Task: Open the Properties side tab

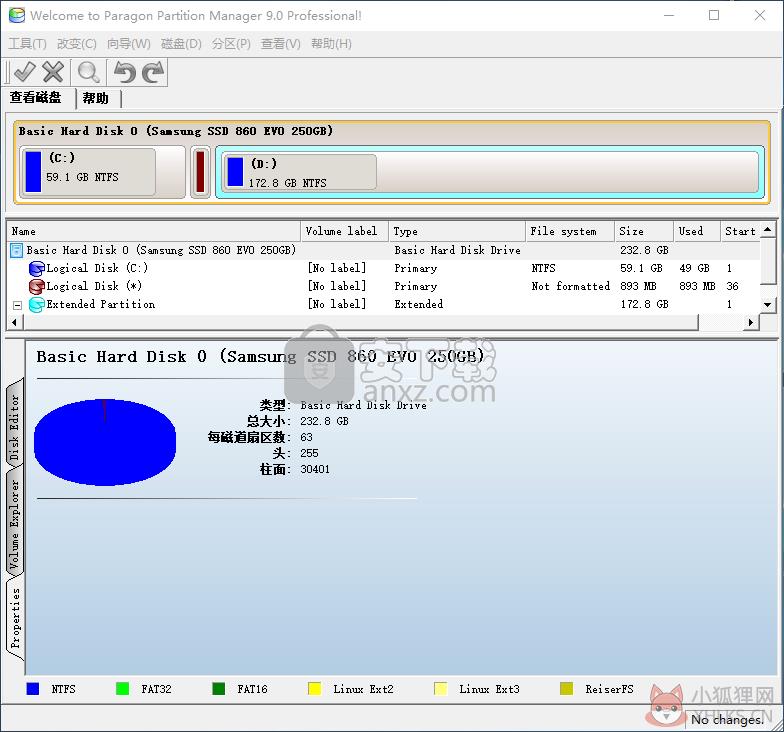Action: tap(14, 618)
